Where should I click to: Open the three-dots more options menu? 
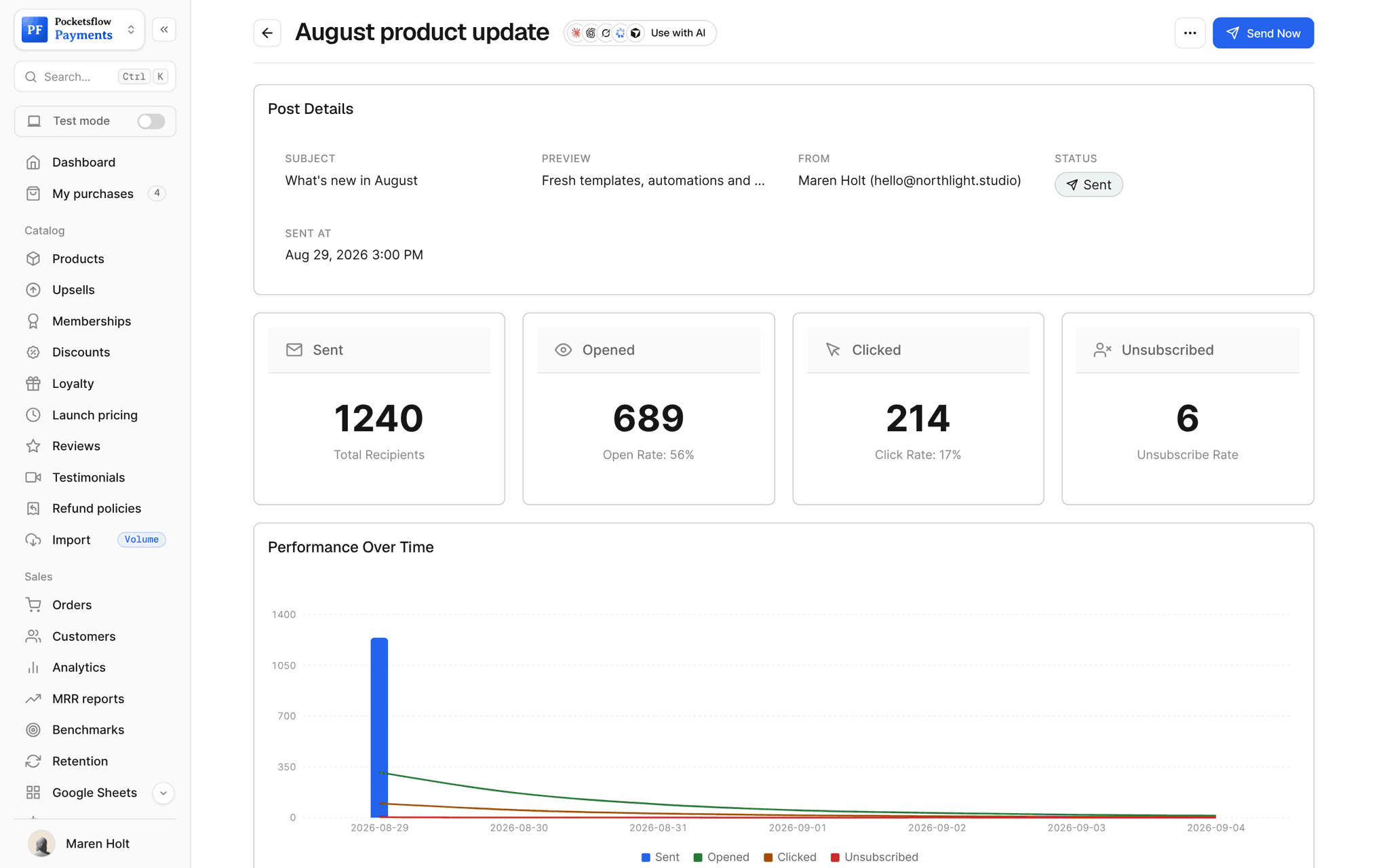pos(1190,33)
